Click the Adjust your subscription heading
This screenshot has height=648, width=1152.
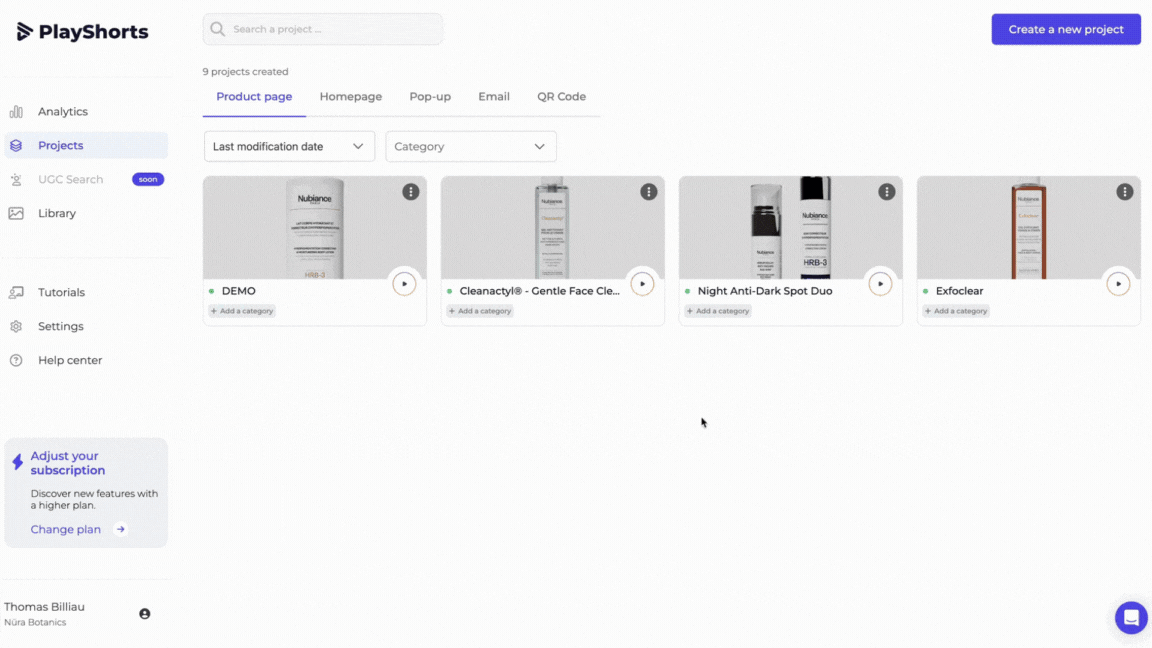(68, 463)
